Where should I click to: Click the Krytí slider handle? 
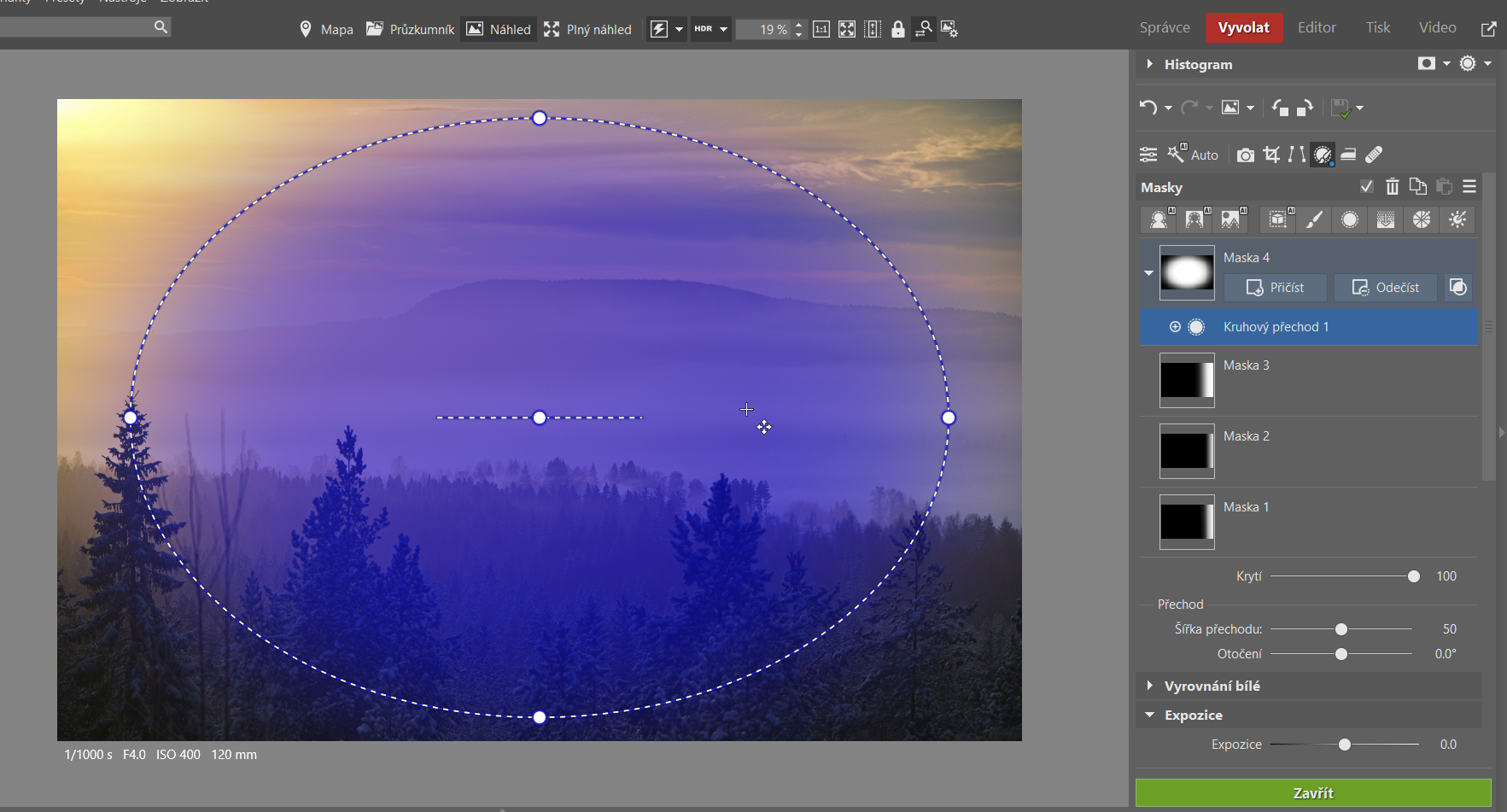click(x=1414, y=576)
